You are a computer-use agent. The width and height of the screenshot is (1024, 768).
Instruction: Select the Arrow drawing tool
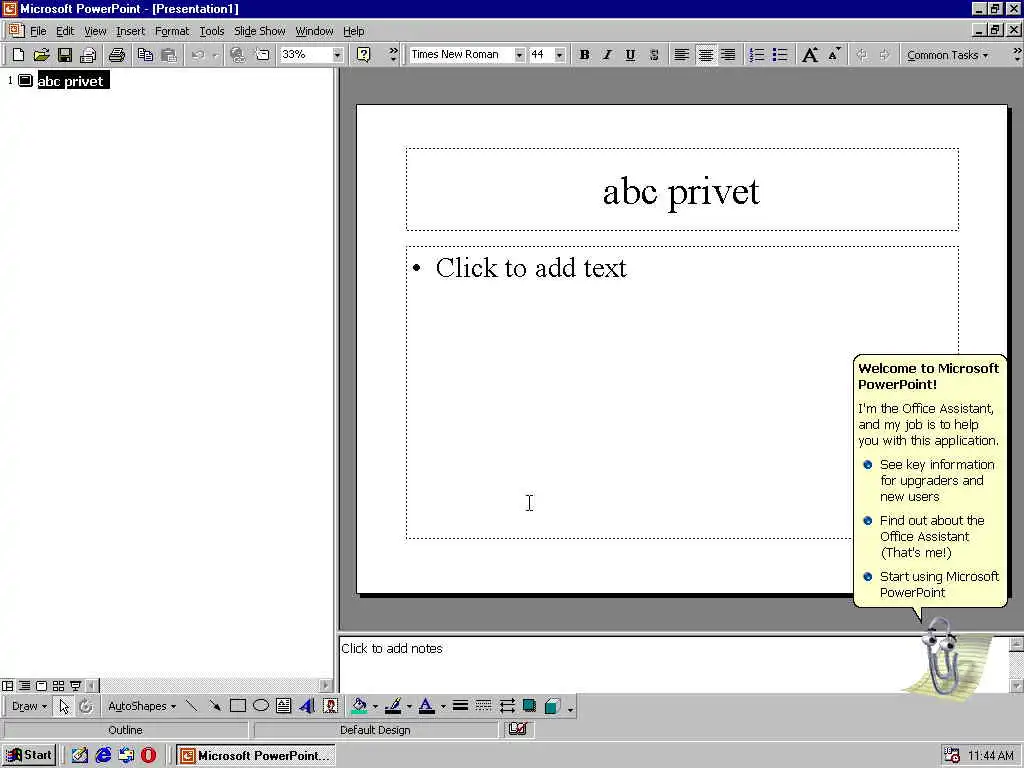214,706
